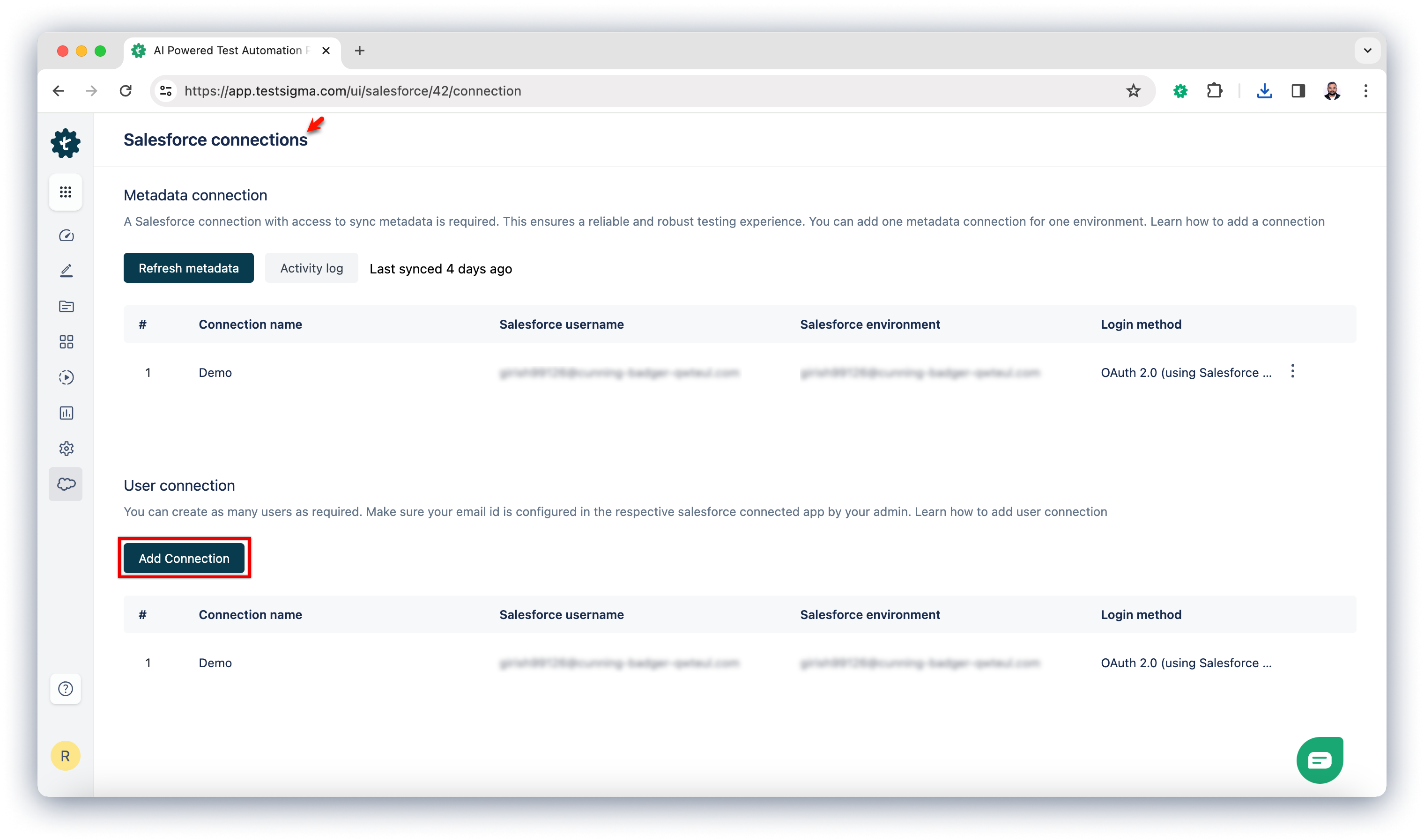Expand the tab search dropdown arrow

click(1367, 51)
